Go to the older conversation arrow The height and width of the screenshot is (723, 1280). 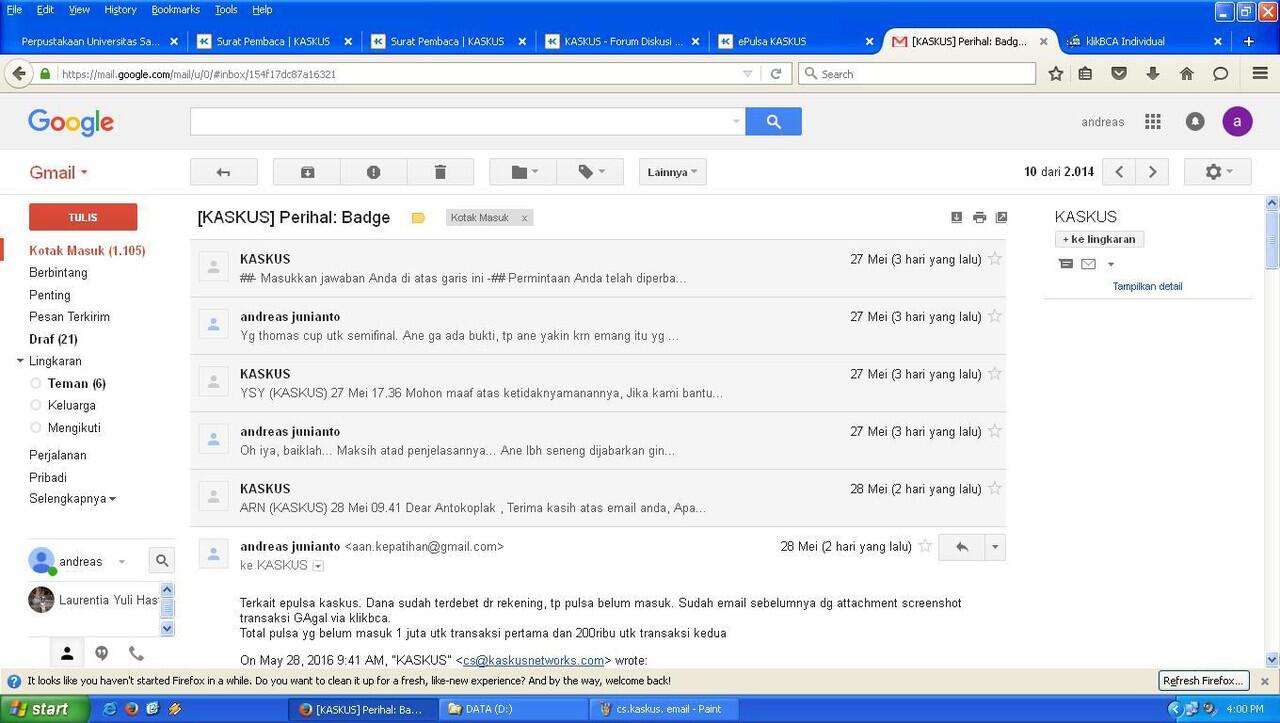[1152, 172]
